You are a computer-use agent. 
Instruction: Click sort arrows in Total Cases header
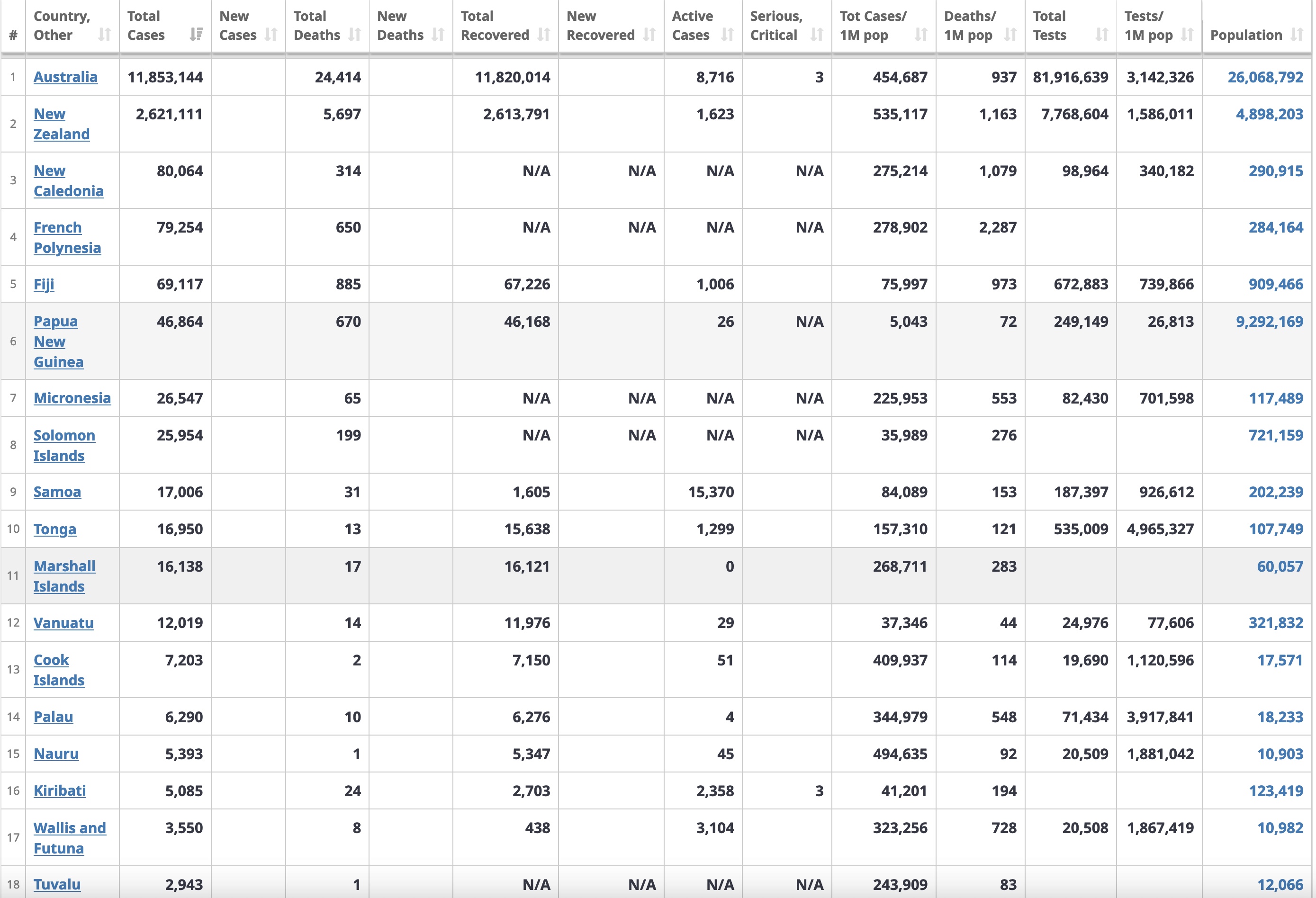(x=196, y=35)
